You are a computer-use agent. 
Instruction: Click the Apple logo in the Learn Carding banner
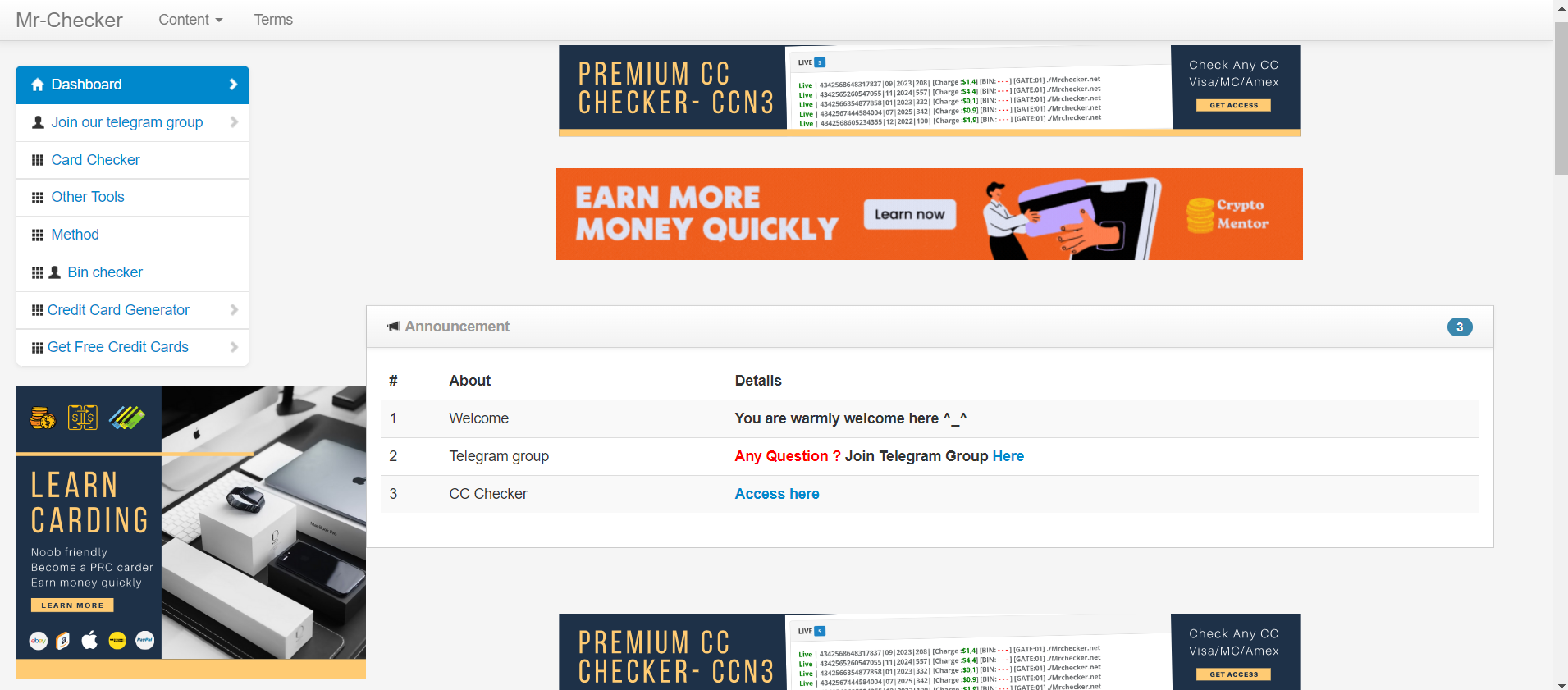pyautogui.click(x=90, y=640)
